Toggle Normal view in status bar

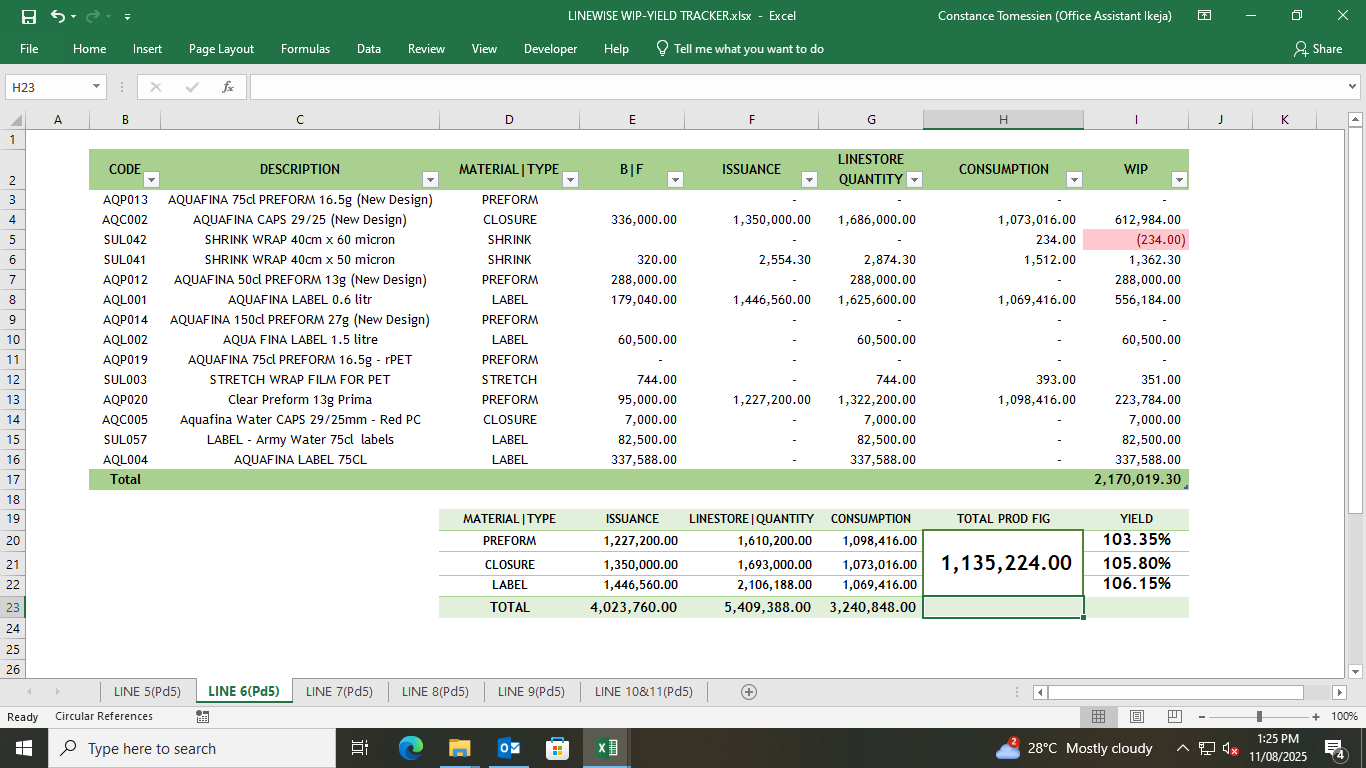pos(1098,717)
